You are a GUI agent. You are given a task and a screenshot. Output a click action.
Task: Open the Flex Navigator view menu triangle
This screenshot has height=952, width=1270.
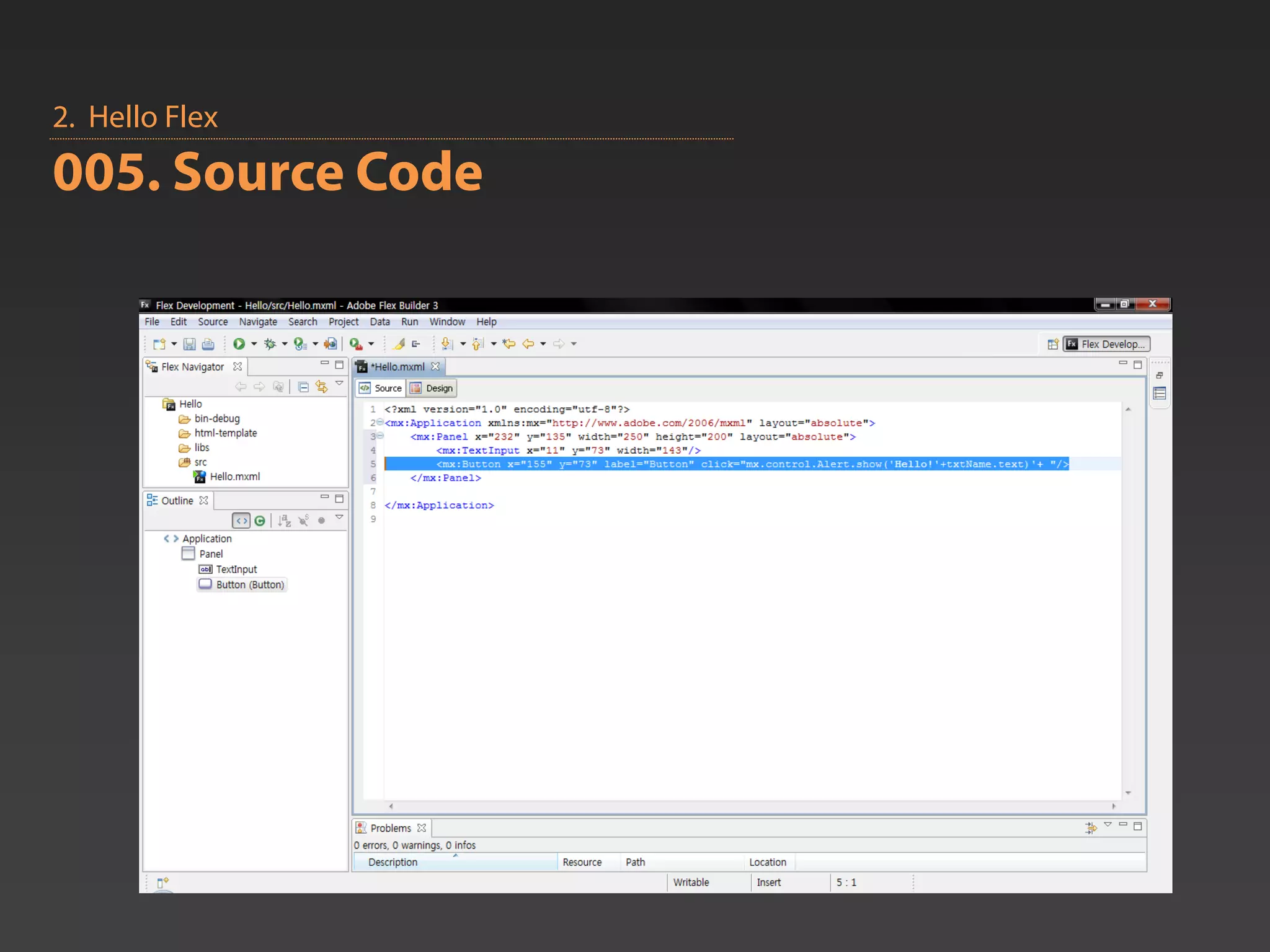point(339,384)
